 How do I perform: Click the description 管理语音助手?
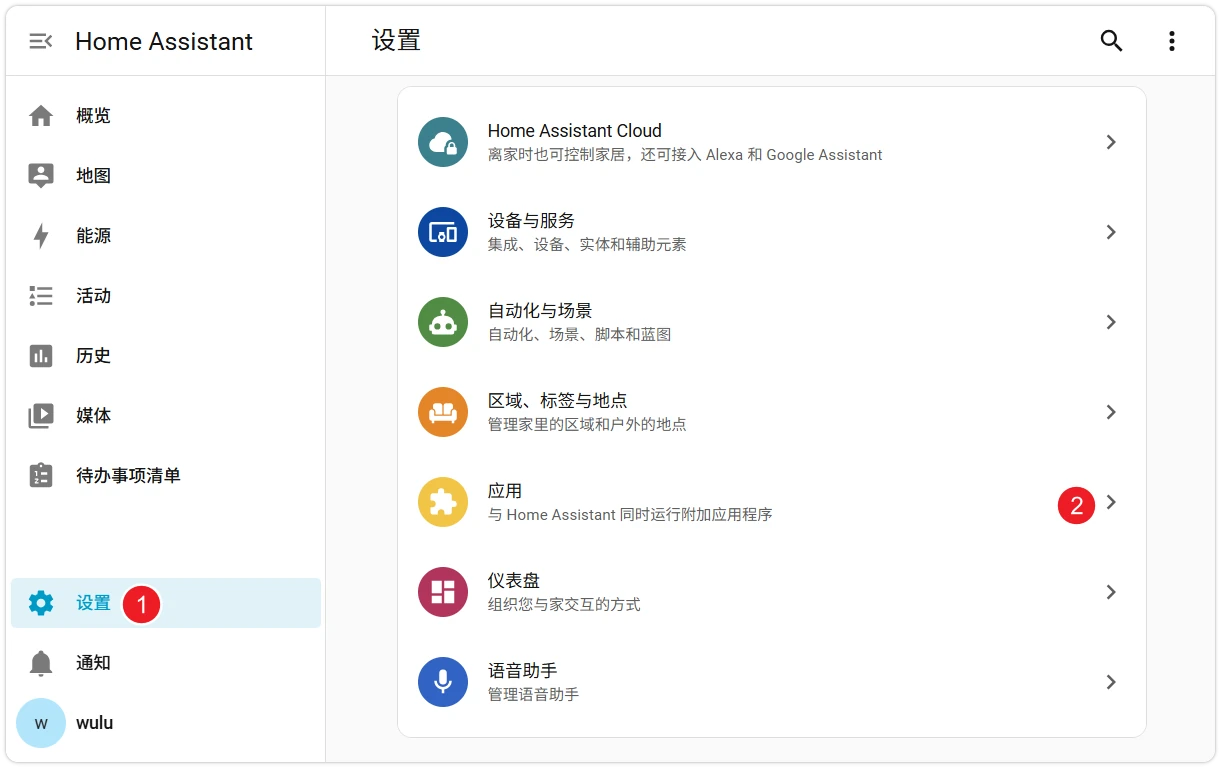(534, 694)
